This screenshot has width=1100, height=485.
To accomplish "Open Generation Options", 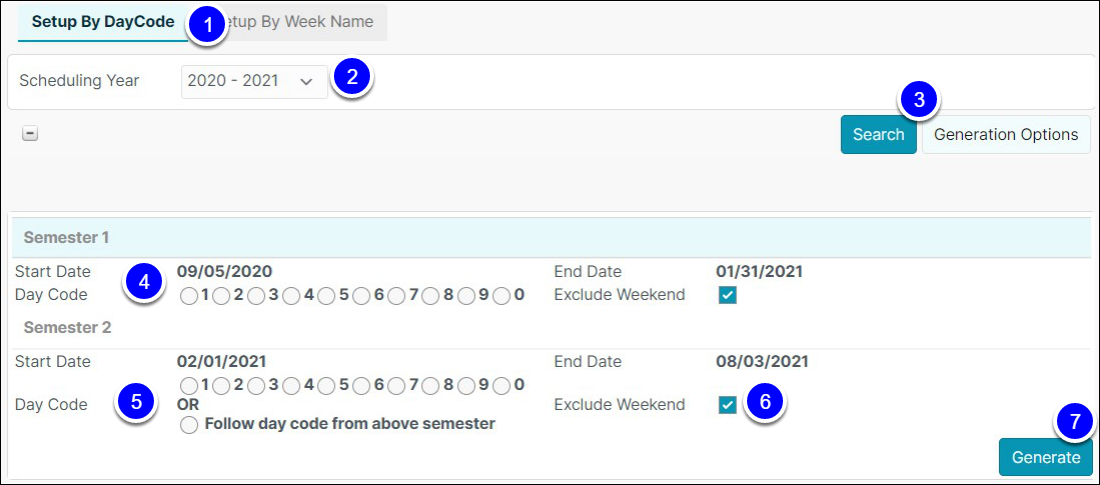I will (x=1006, y=135).
